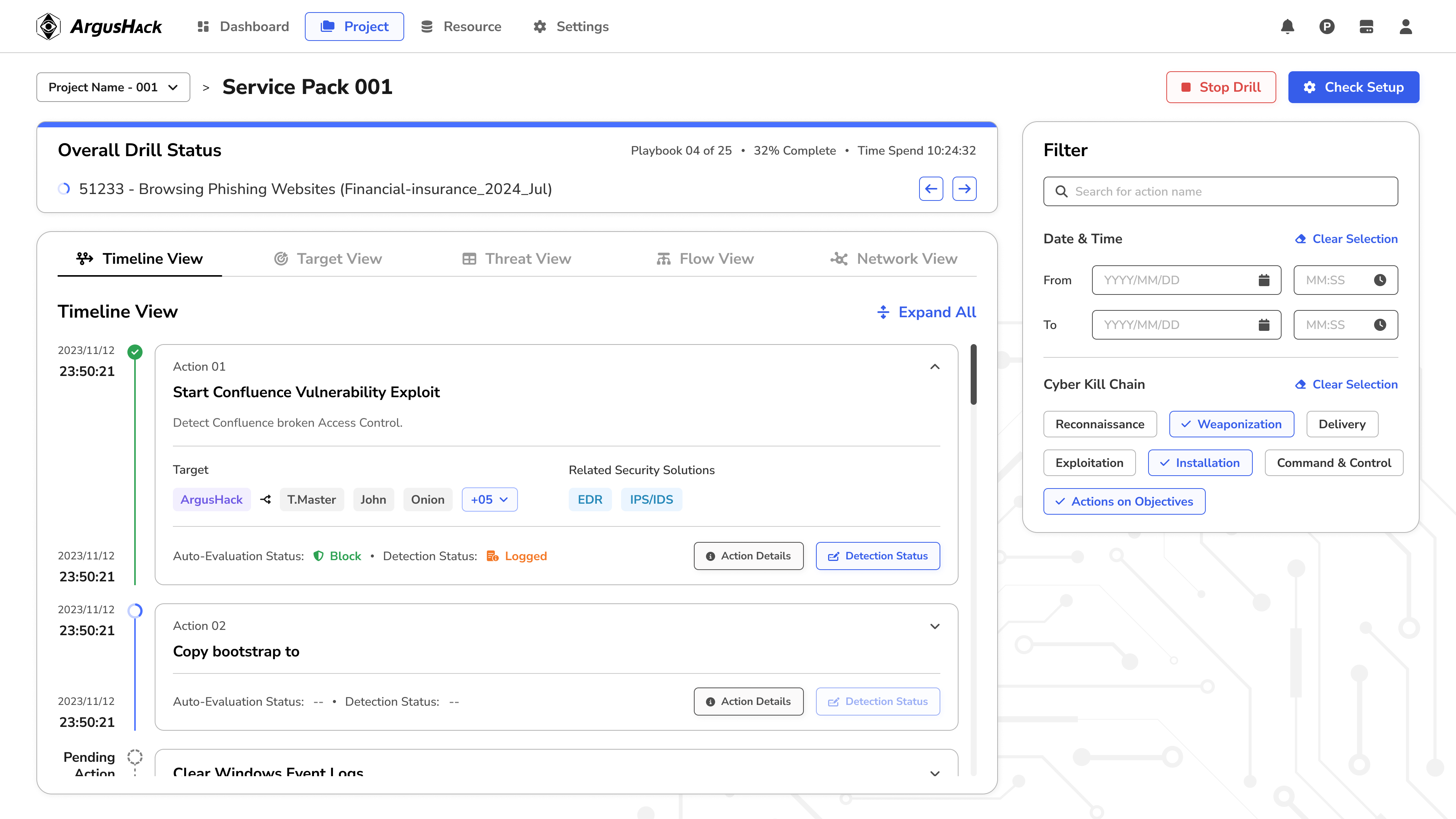This screenshot has height=819, width=1456.
Task: Open the user profile icon
Action: (x=1406, y=27)
